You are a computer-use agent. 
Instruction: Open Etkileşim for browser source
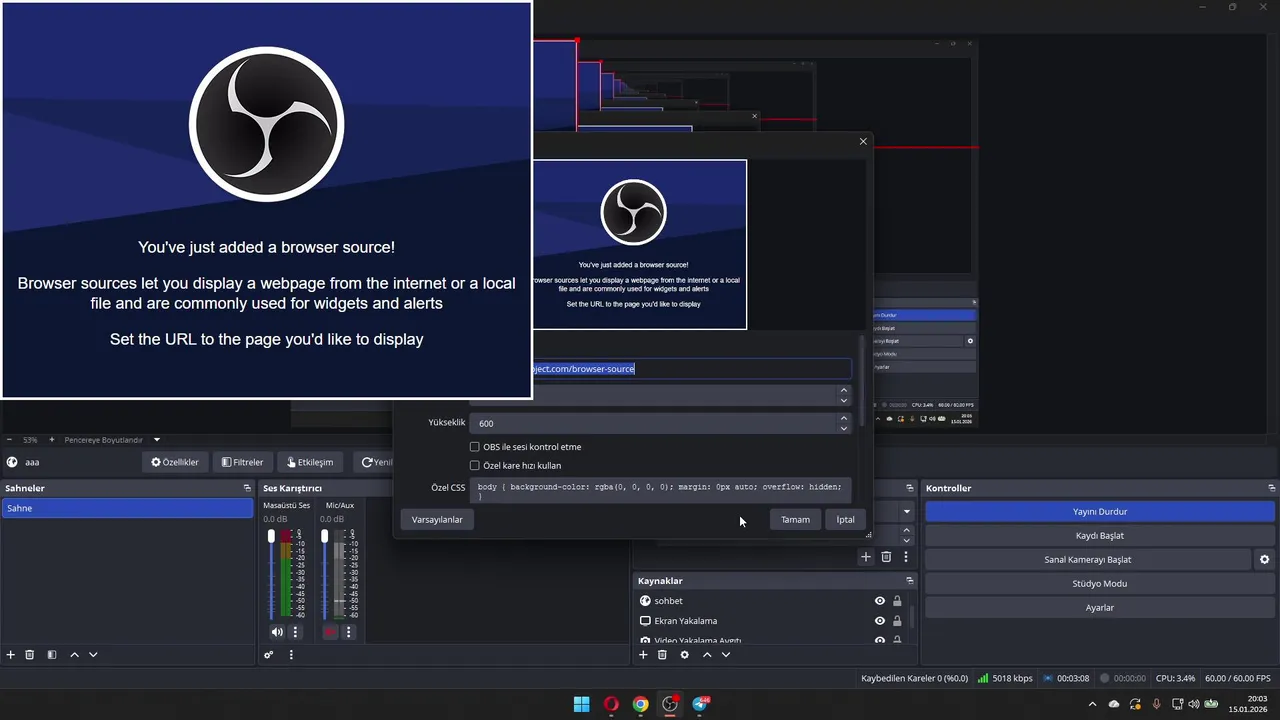click(310, 462)
